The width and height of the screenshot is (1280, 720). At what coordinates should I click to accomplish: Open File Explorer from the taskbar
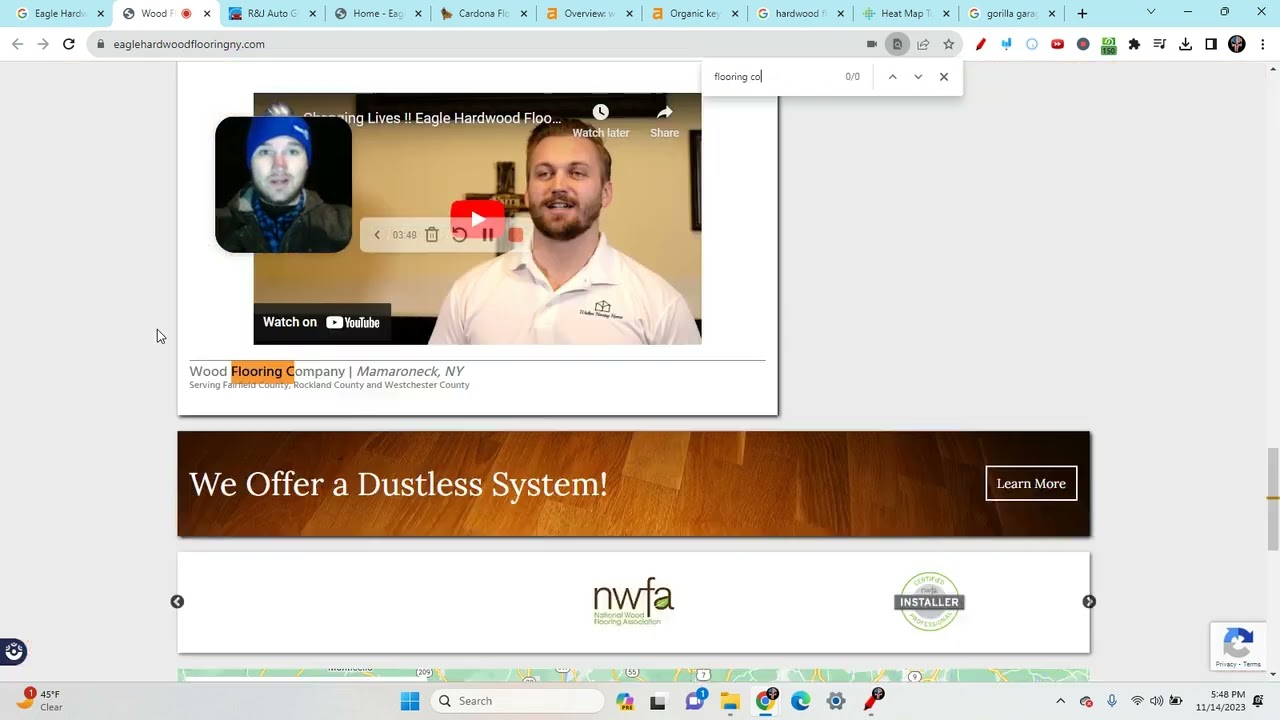pyautogui.click(x=729, y=701)
